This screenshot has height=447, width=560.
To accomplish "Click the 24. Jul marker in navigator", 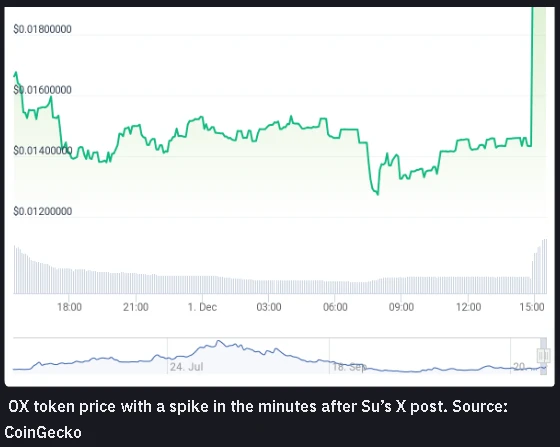I will (x=186, y=367).
